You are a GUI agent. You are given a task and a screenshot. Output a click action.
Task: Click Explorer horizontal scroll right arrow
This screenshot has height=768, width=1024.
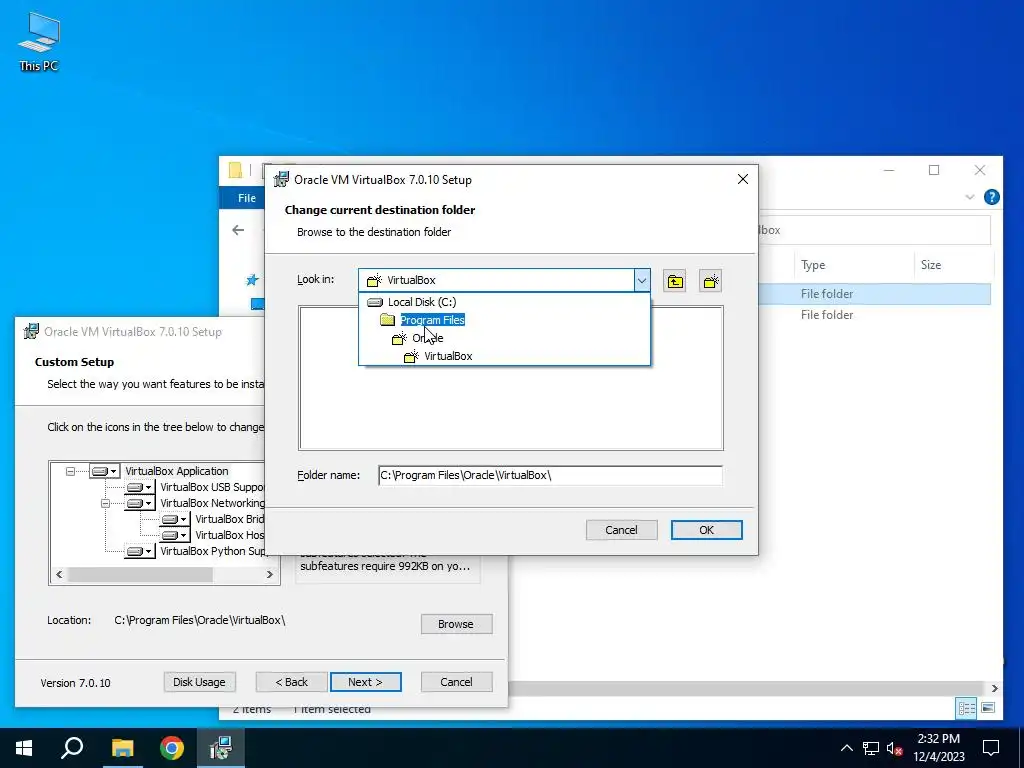tap(994, 688)
